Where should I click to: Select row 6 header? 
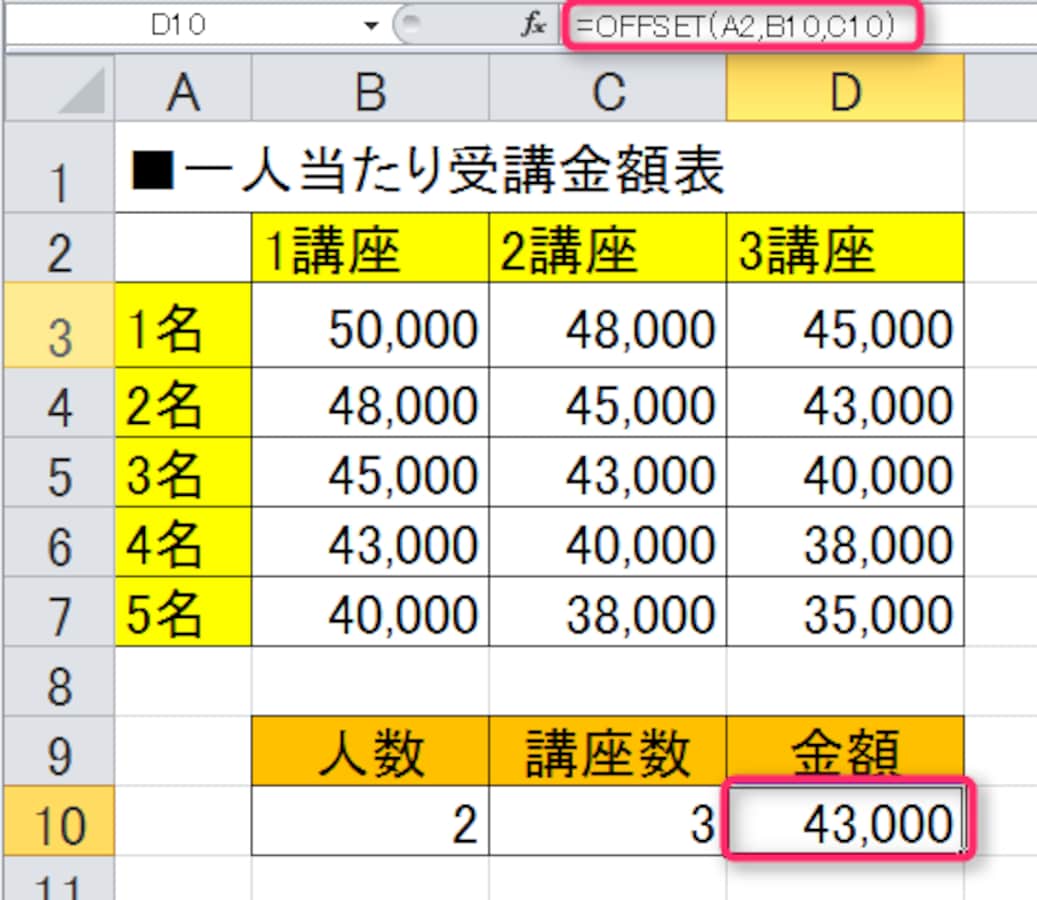tap(60, 542)
